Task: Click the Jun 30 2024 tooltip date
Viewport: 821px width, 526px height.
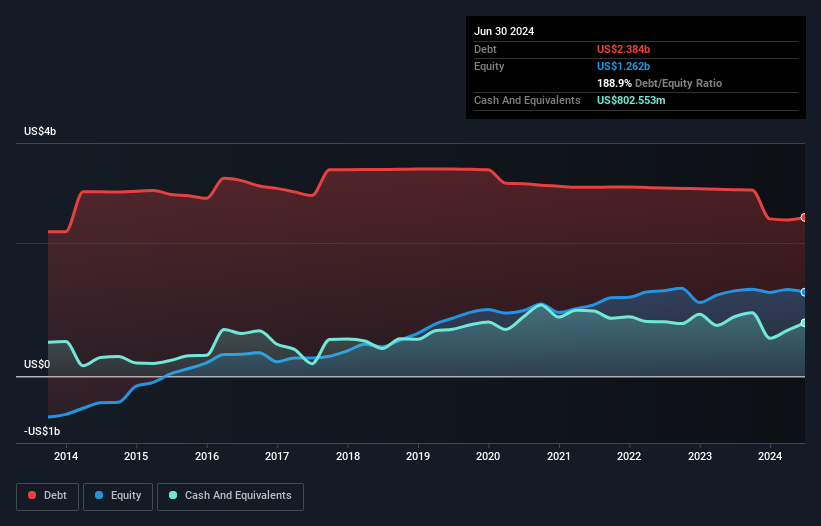Action: (504, 31)
